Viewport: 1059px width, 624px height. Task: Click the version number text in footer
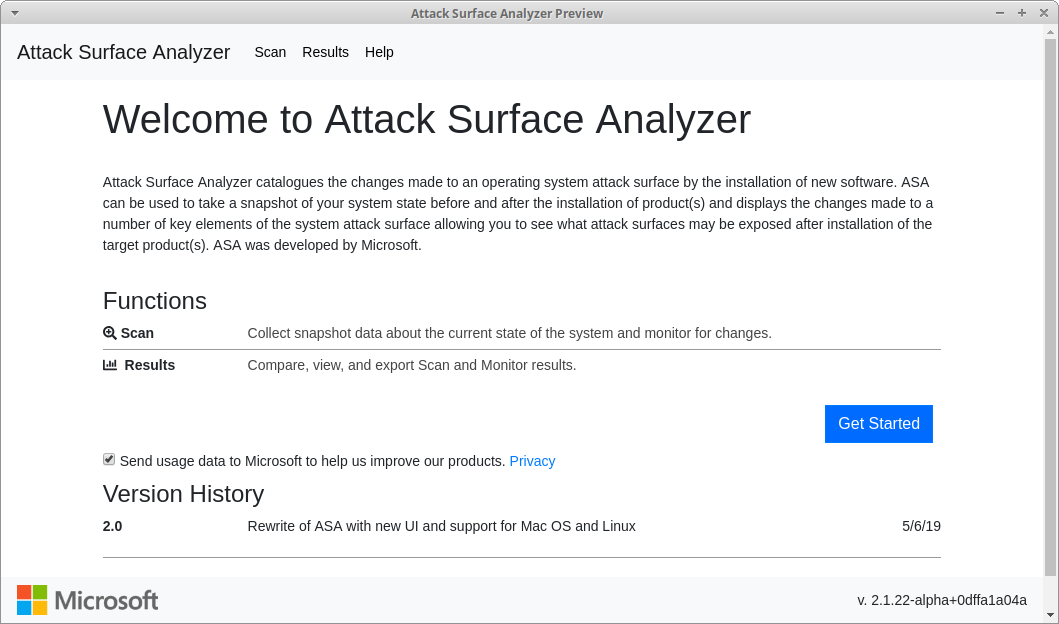(x=942, y=600)
